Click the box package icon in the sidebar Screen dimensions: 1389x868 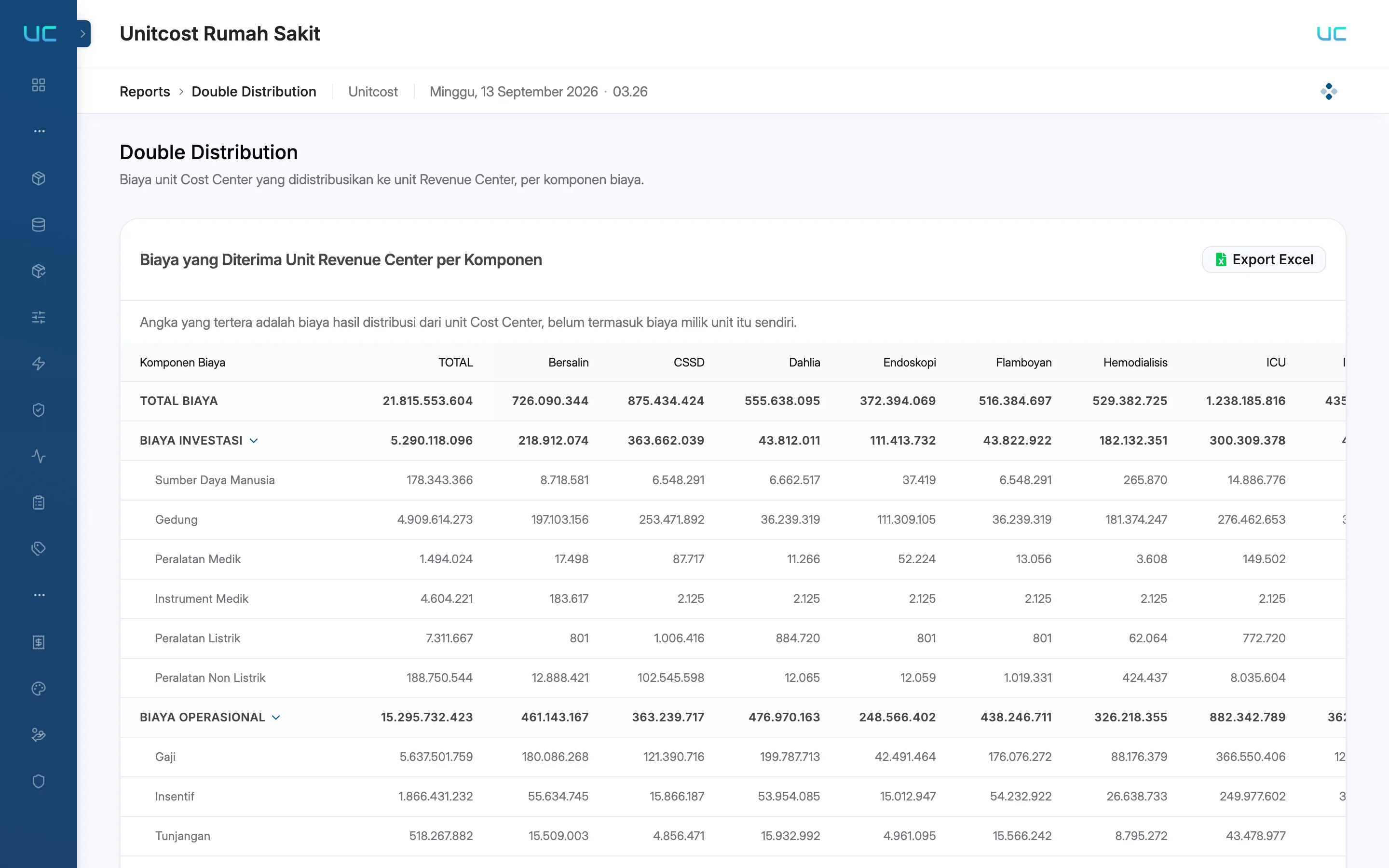tap(39, 178)
